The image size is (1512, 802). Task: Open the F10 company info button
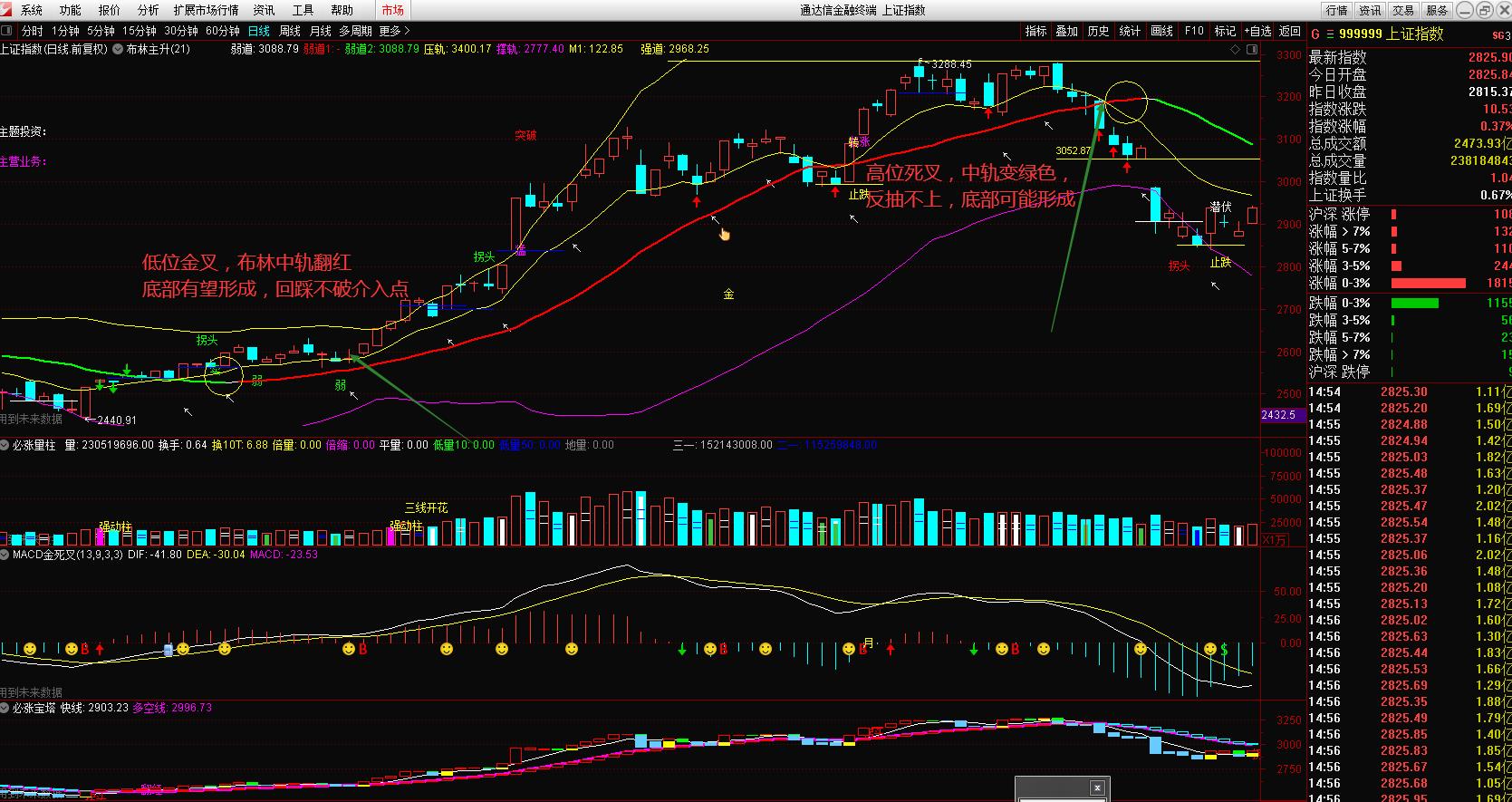click(x=1195, y=31)
